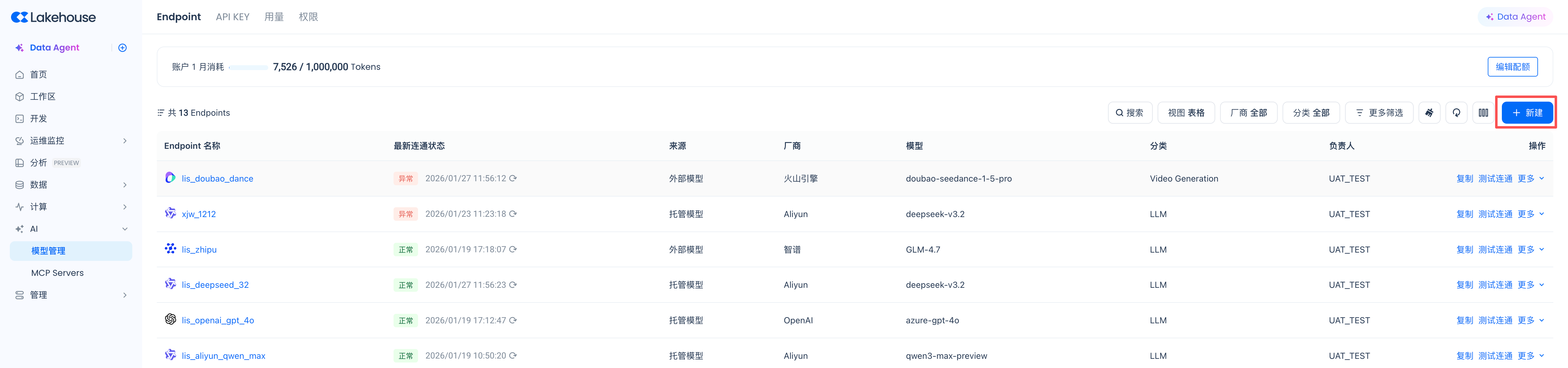Retest status icon for lis_zhipu row

pyautogui.click(x=513, y=250)
